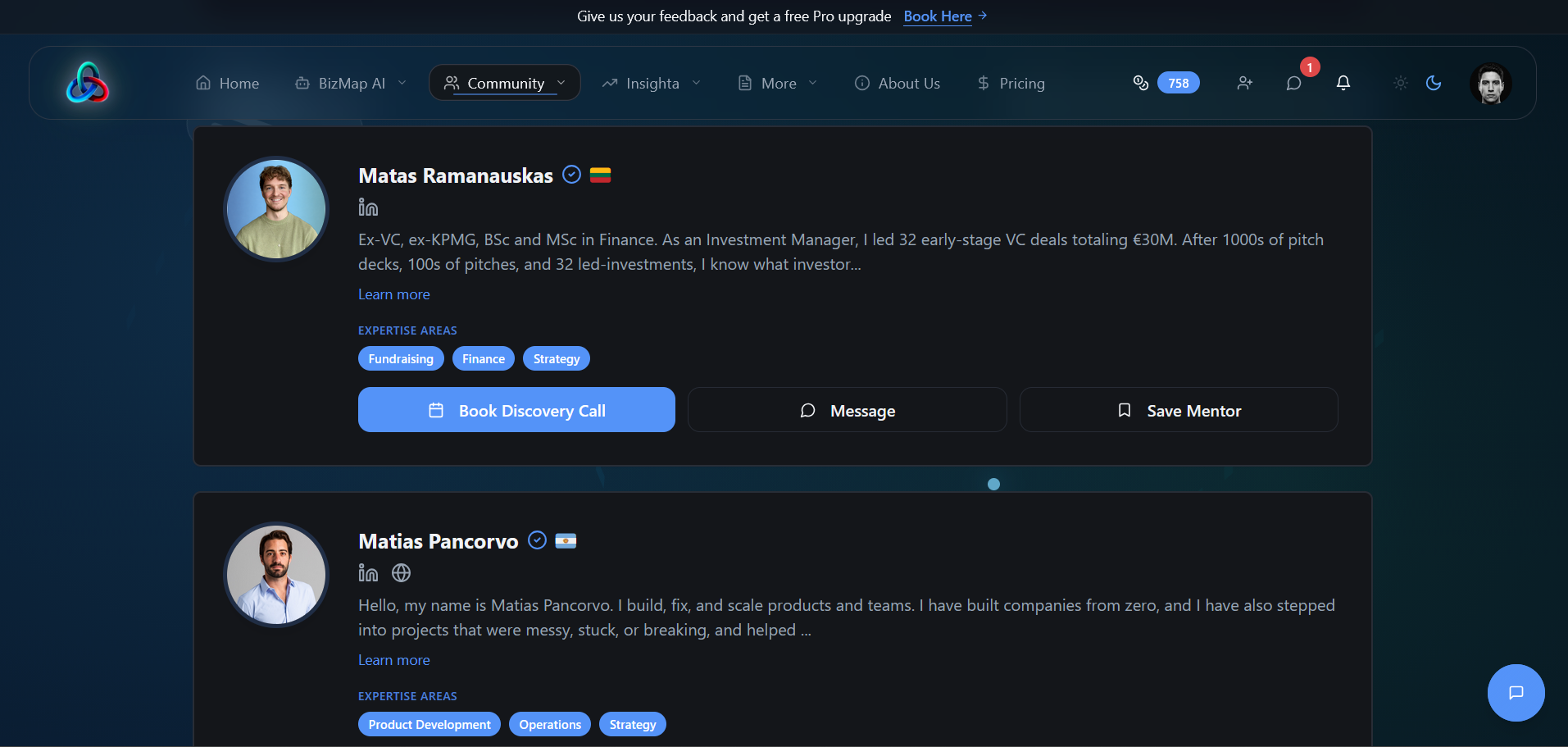Image resolution: width=1568 pixels, height=747 pixels.
Task: Message Matas Ramanauskas
Action: pos(848,410)
